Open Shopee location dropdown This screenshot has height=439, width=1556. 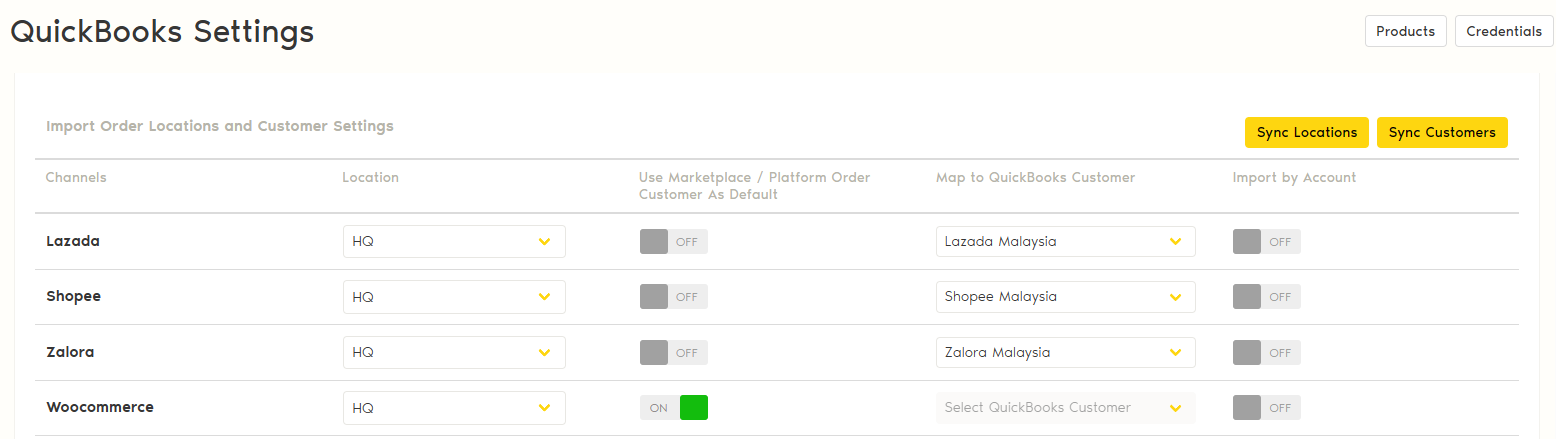(x=454, y=297)
